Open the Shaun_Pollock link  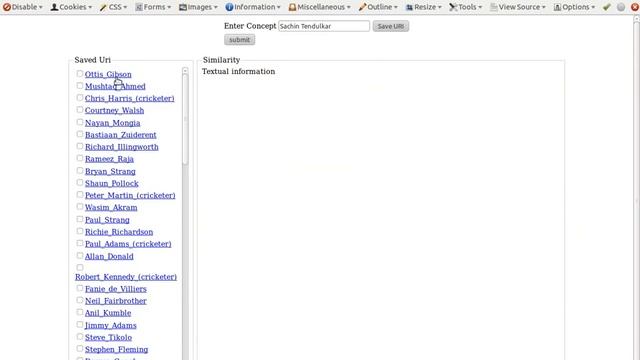(x=111, y=184)
